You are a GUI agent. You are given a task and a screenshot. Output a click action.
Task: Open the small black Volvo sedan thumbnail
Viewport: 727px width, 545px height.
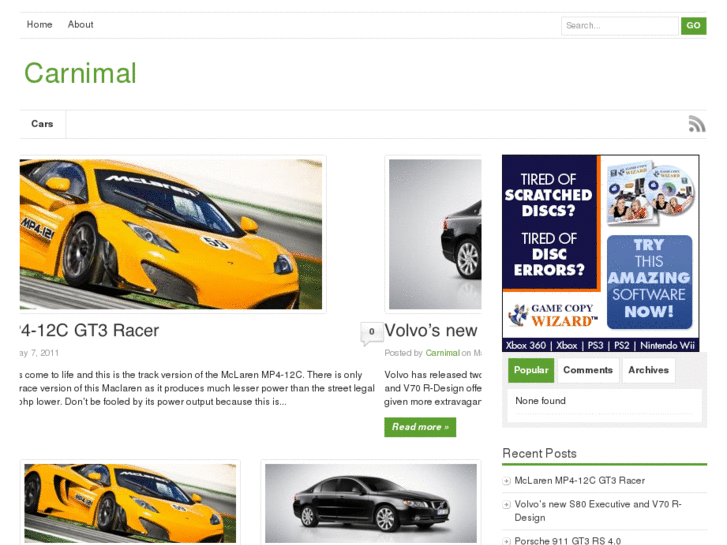[x=371, y=503]
